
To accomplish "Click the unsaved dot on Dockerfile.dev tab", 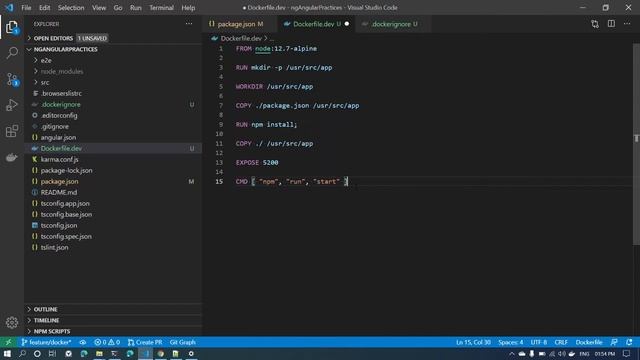I will coord(347,24).
